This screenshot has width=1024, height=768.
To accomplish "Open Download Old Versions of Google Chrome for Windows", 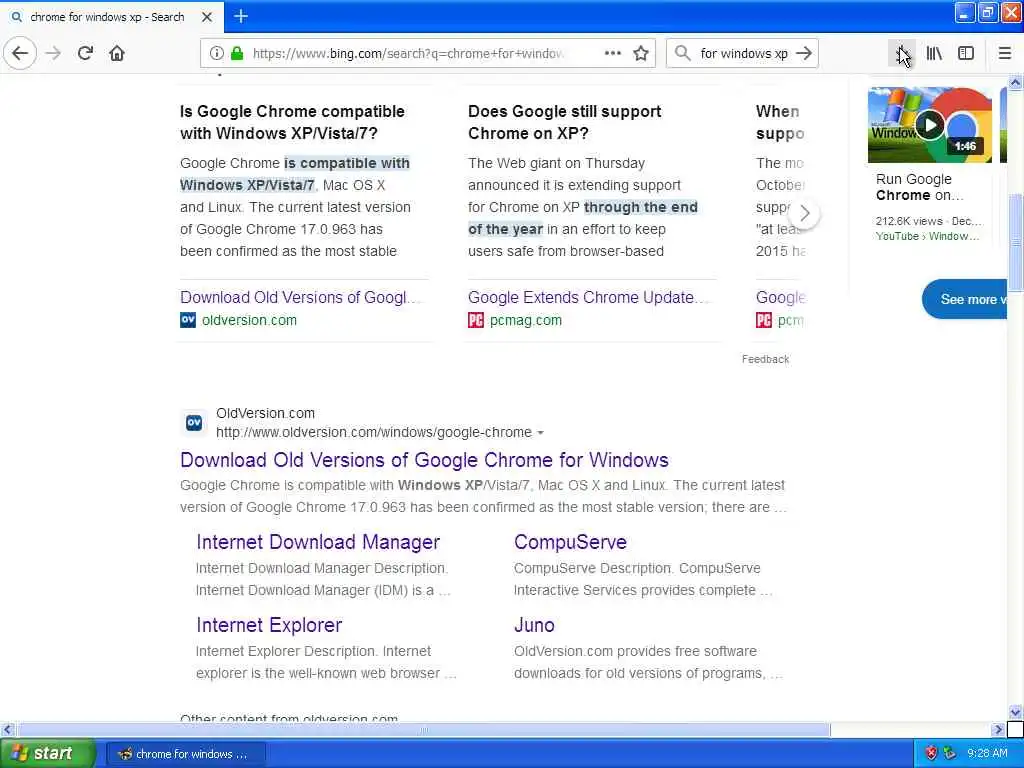I will click(x=424, y=460).
